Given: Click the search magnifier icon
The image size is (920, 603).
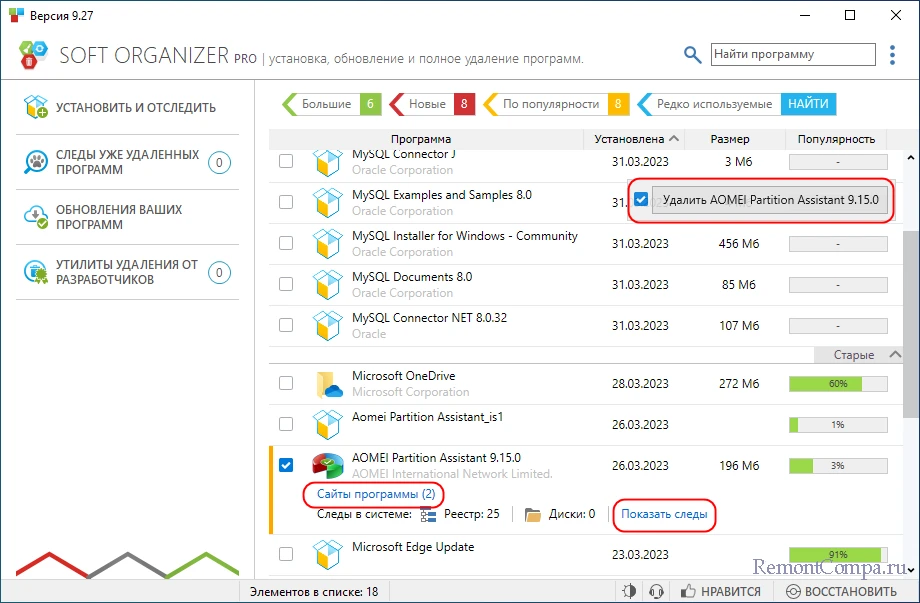Looking at the screenshot, I should (692, 55).
